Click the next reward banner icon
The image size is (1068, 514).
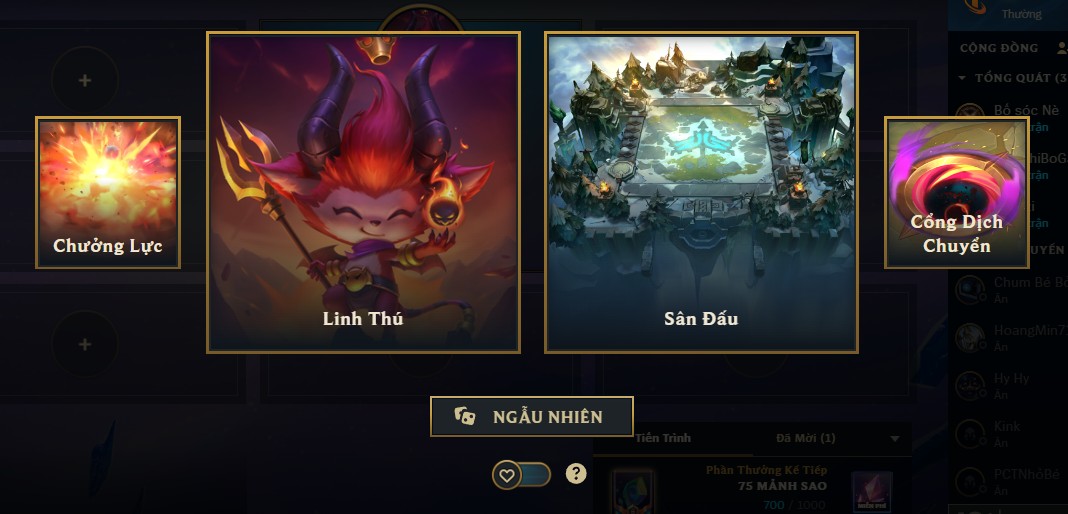(631, 490)
